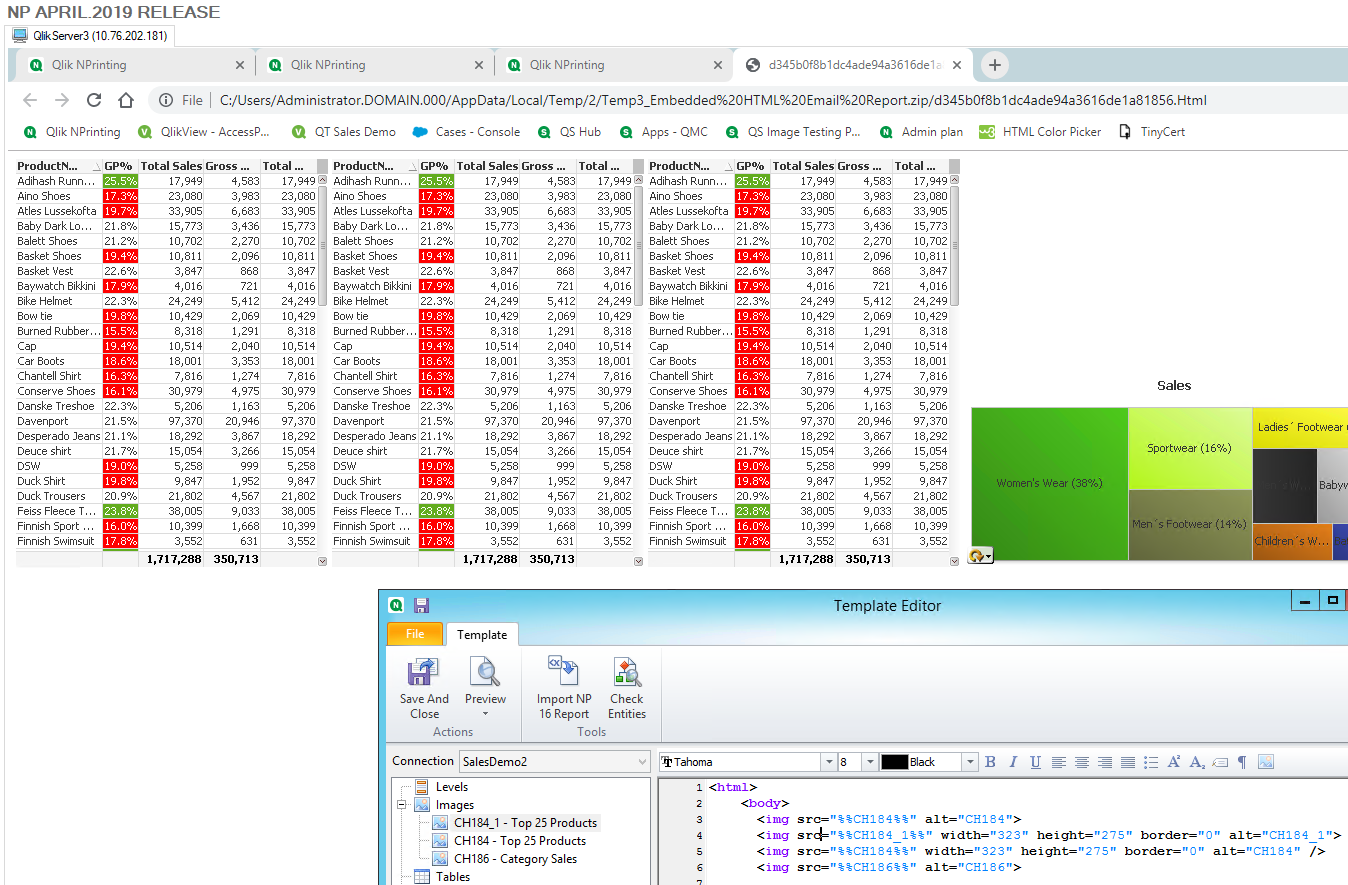The width and height of the screenshot is (1348, 885).
Task: Collapse the Images tree node
Action: tap(403, 805)
